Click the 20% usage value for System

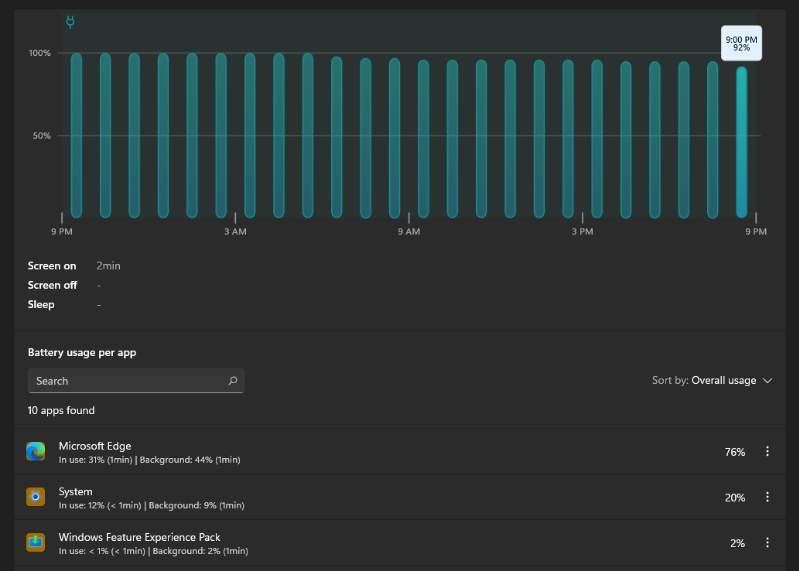pos(734,497)
